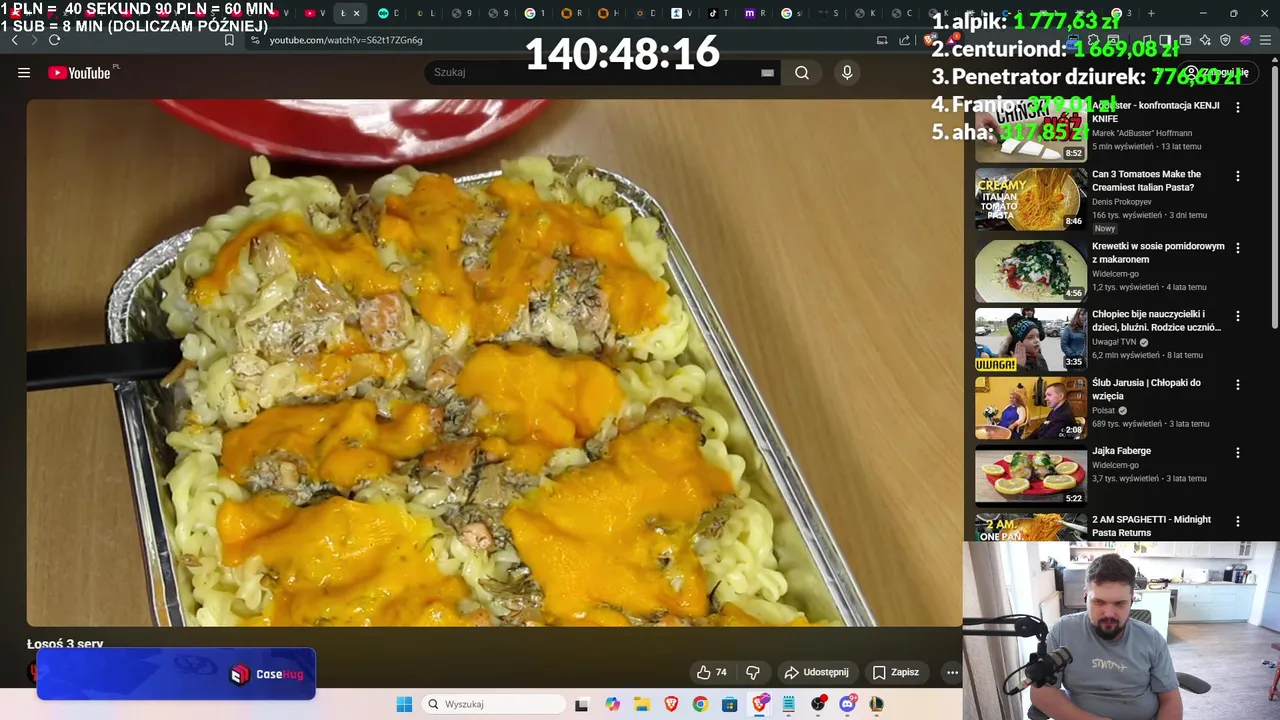Open Task View from the taskbar
The width and height of the screenshot is (1280, 720).
point(582,704)
